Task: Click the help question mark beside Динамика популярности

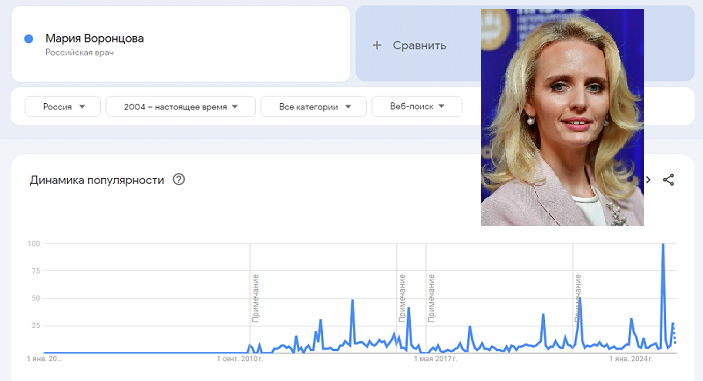Action: point(179,180)
